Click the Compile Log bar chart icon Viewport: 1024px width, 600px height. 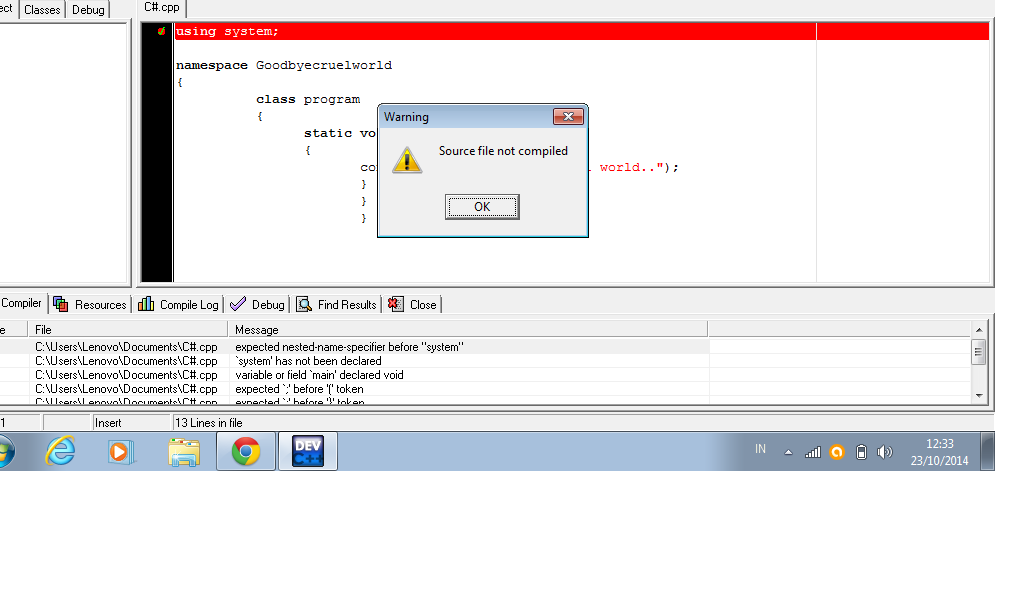[146, 304]
